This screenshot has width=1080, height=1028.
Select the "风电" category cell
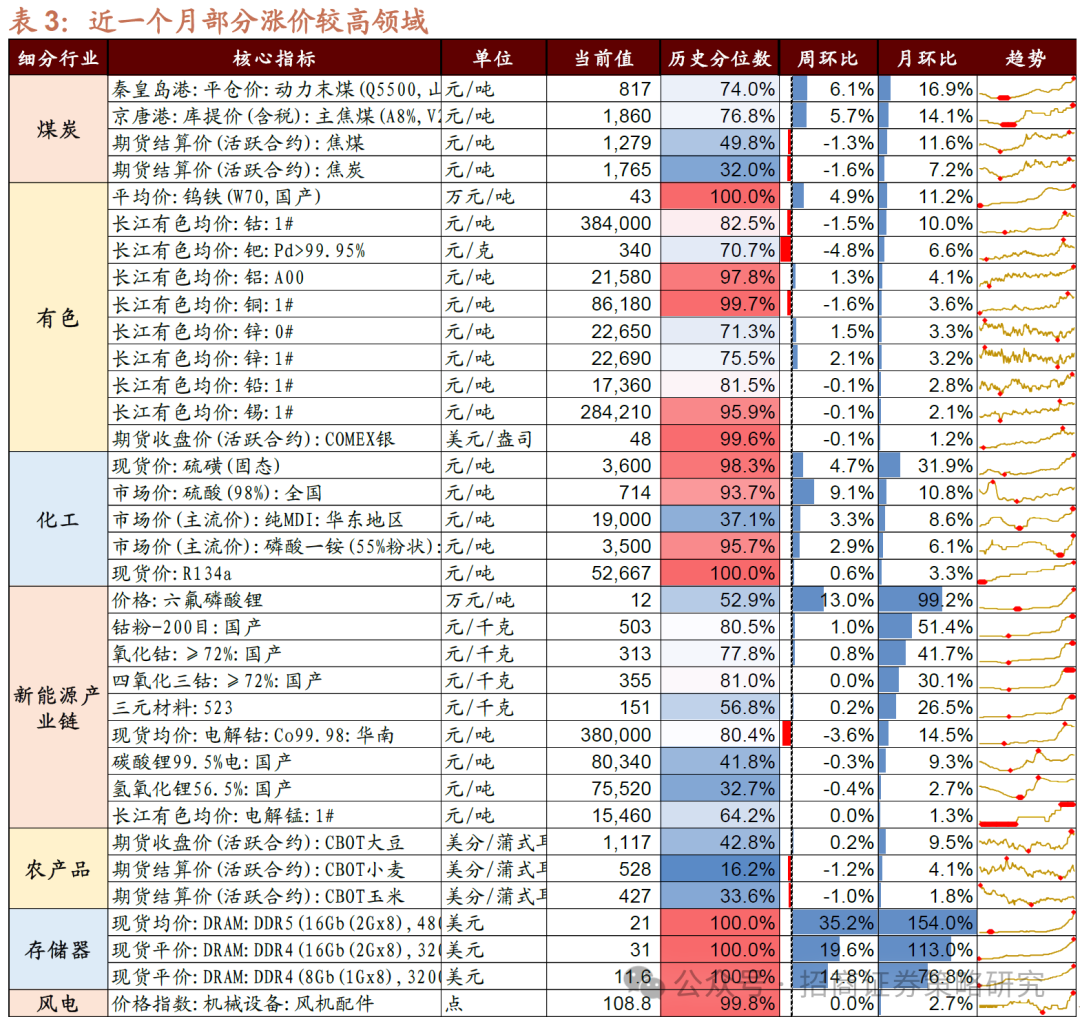(58, 1003)
